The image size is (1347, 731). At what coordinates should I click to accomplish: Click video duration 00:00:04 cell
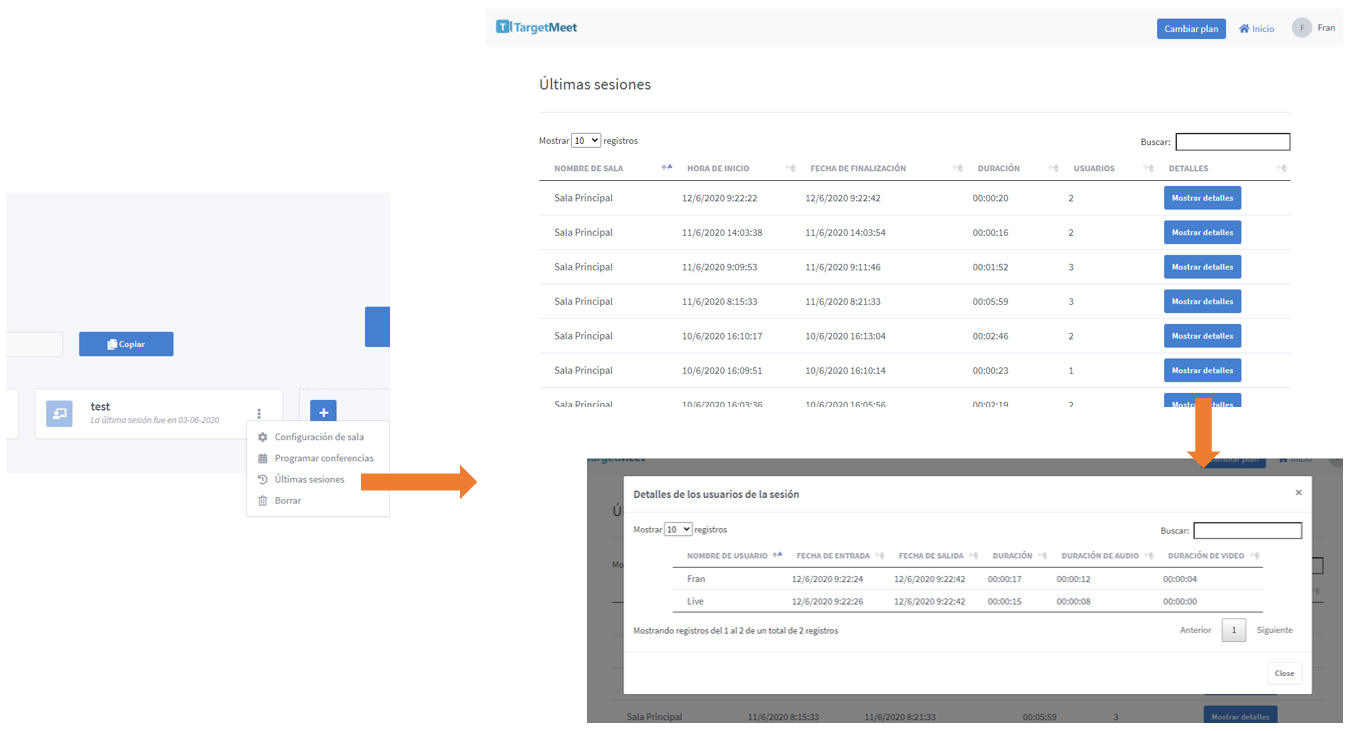tap(1180, 579)
